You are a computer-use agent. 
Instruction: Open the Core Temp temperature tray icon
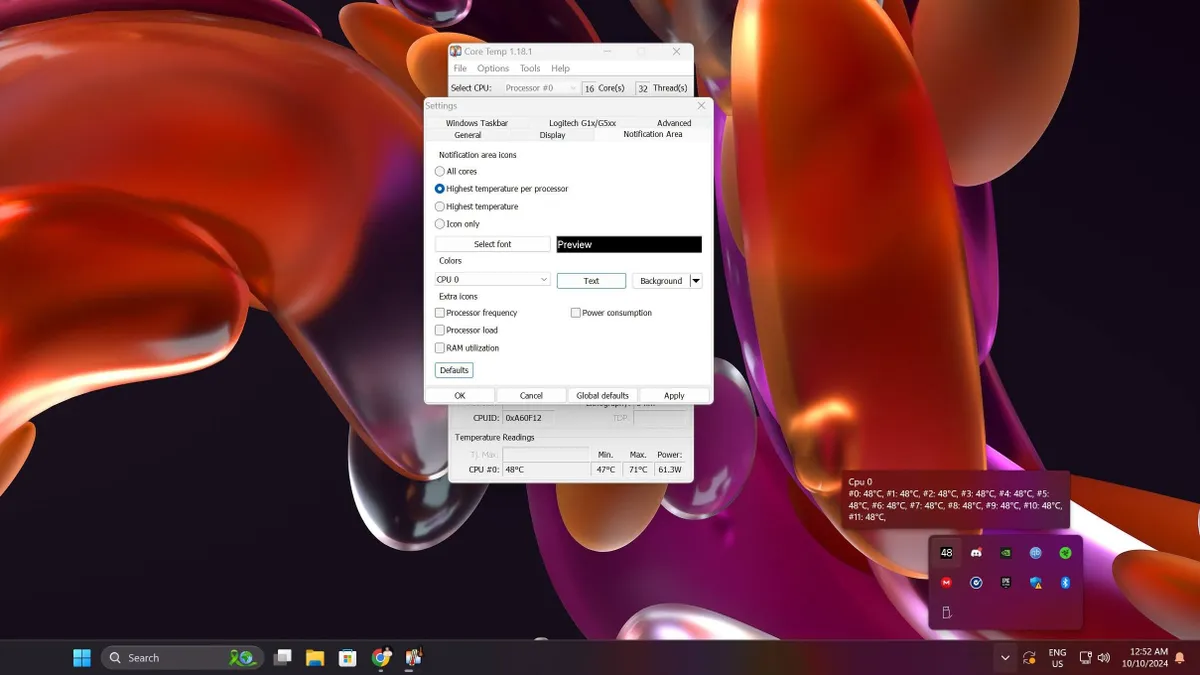[946, 552]
